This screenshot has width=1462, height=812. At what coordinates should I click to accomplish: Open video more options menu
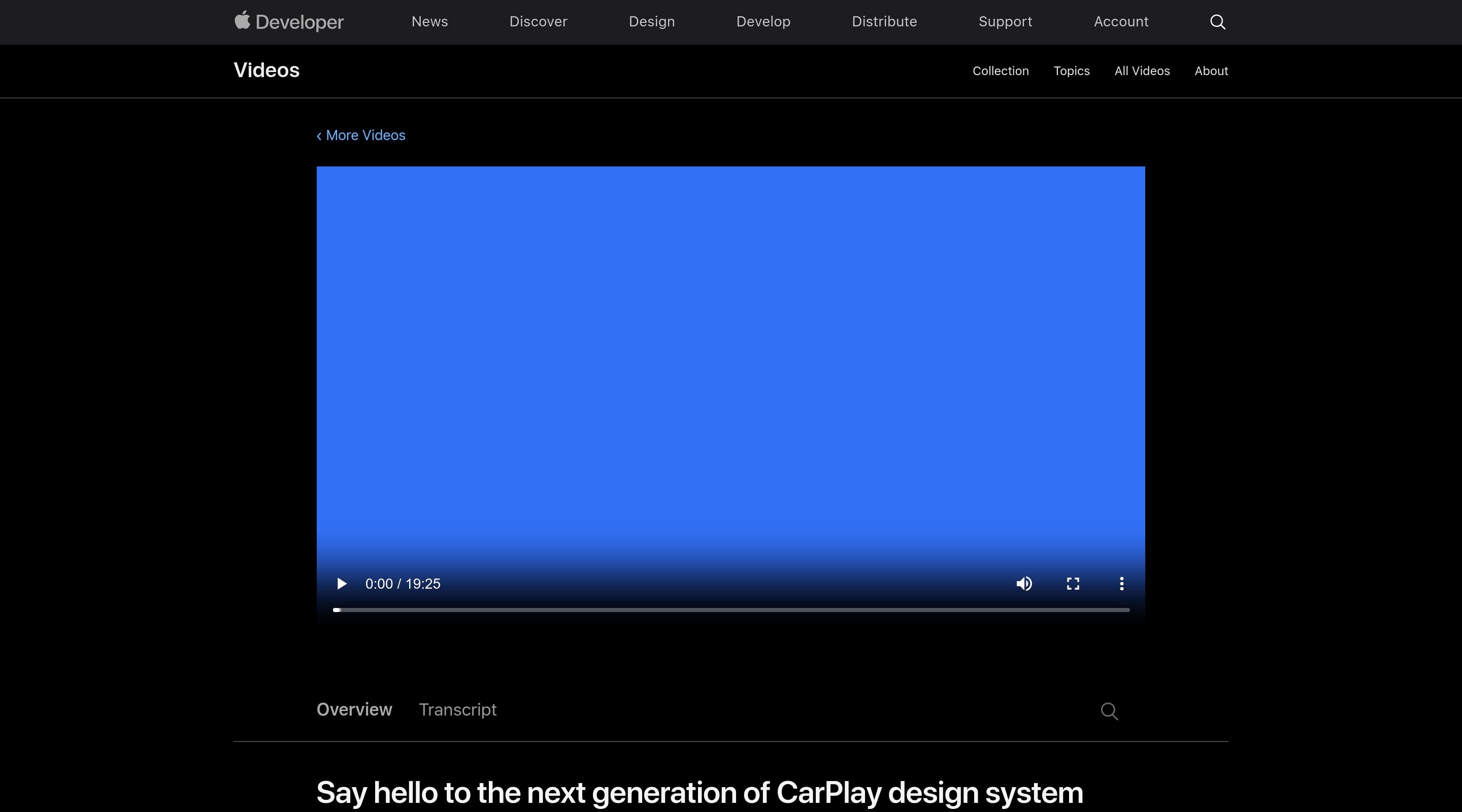click(x=1121, y=584)
